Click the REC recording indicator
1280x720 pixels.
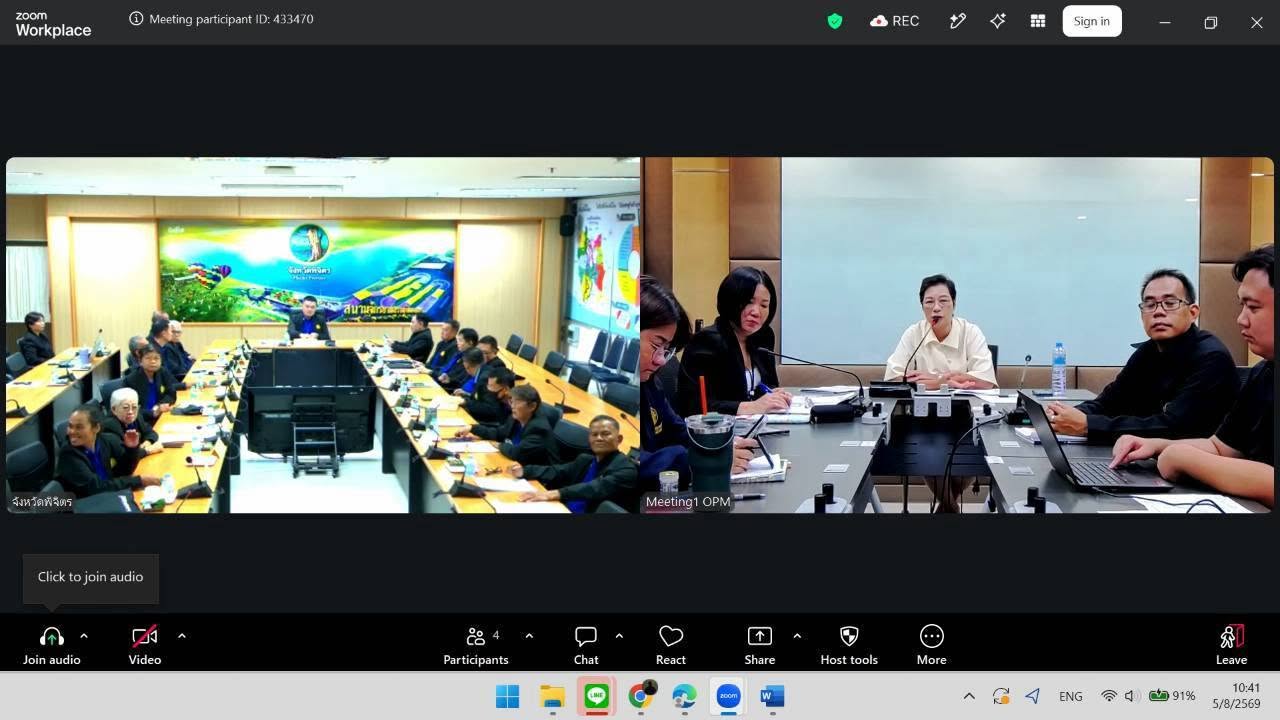895,21
